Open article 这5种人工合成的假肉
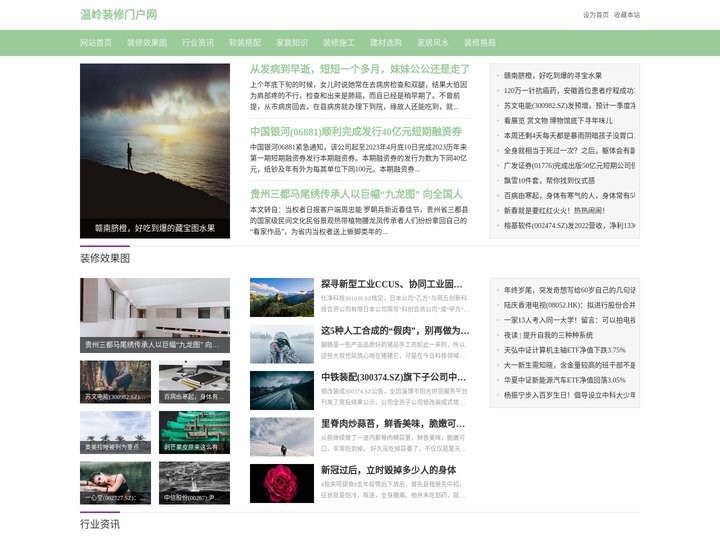 (x=395, y=331)
